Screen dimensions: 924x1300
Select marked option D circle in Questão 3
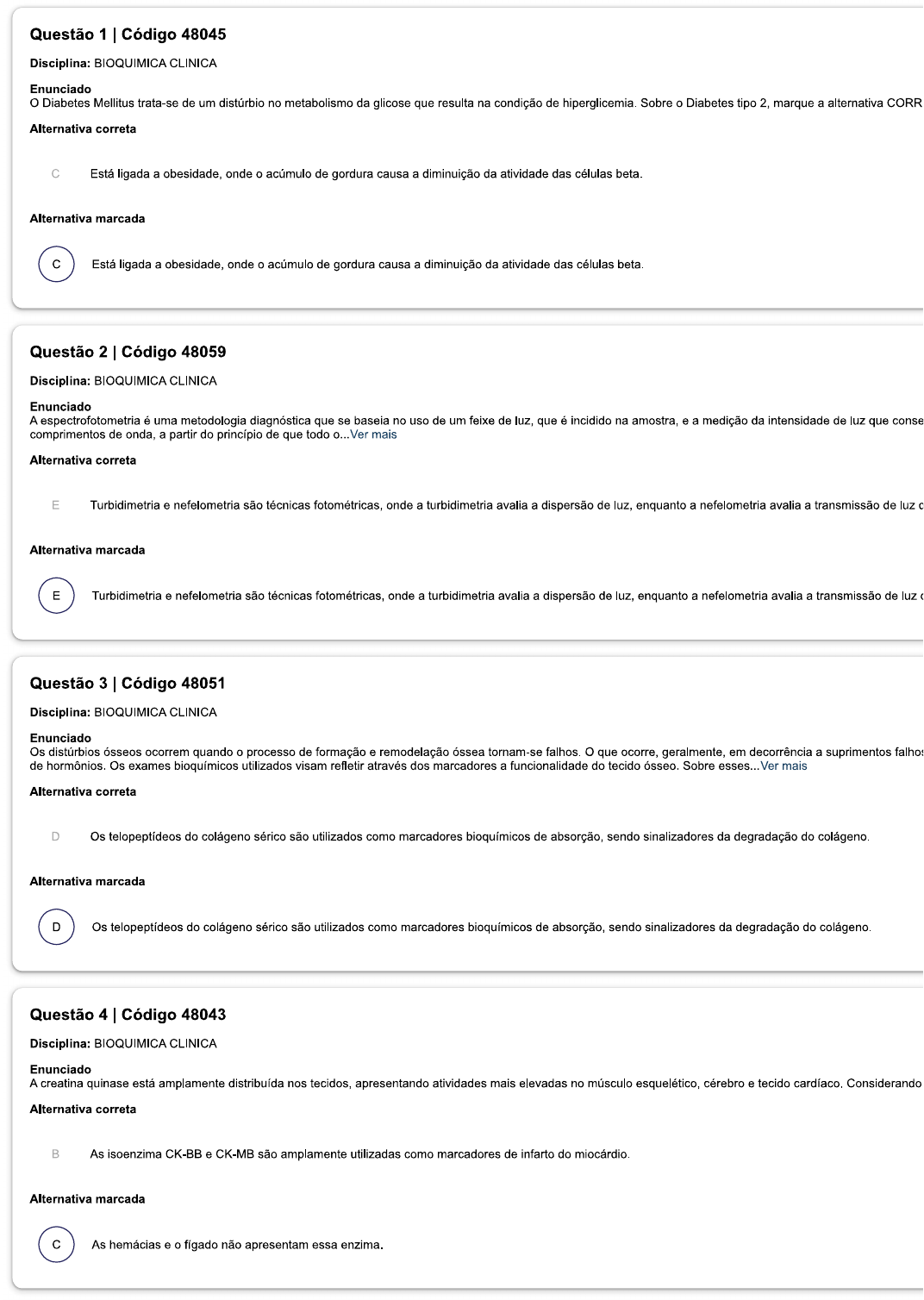tap(56, 928)
